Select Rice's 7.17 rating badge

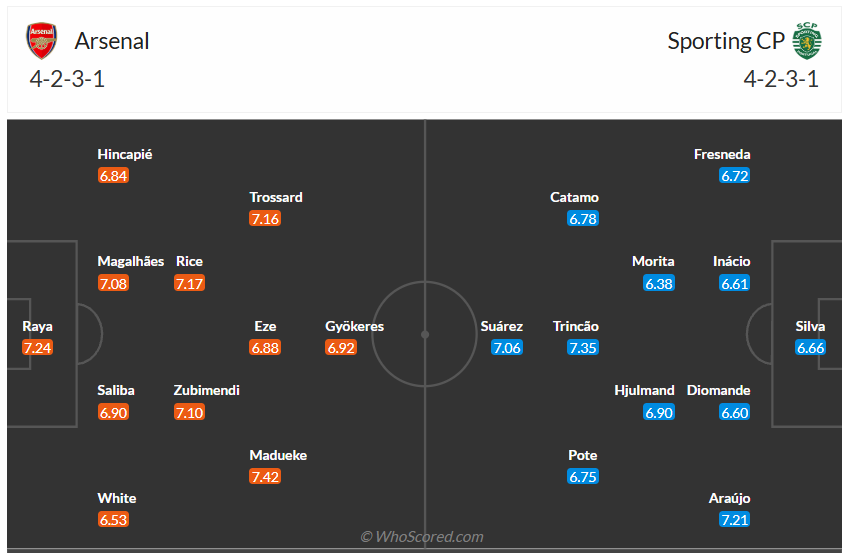point(189,283)
